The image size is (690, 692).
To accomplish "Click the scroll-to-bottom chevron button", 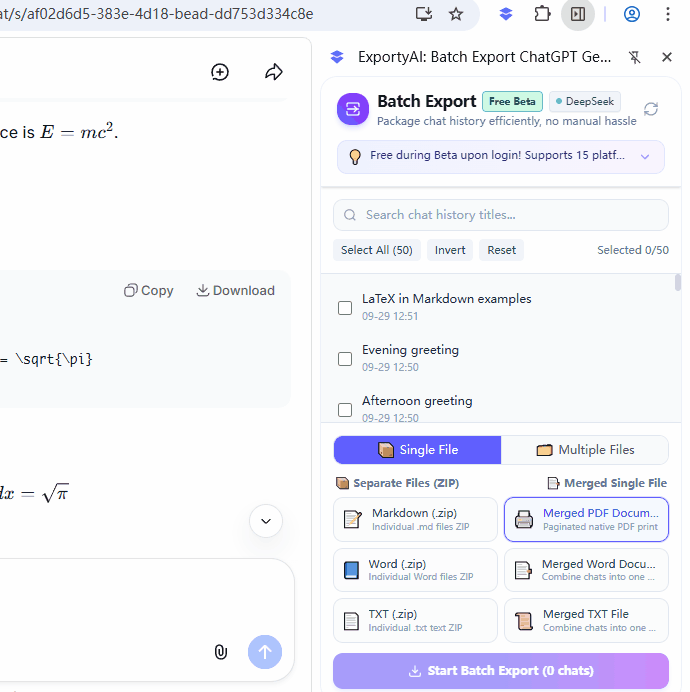I will pyautogui.click(x=266, y=521).
